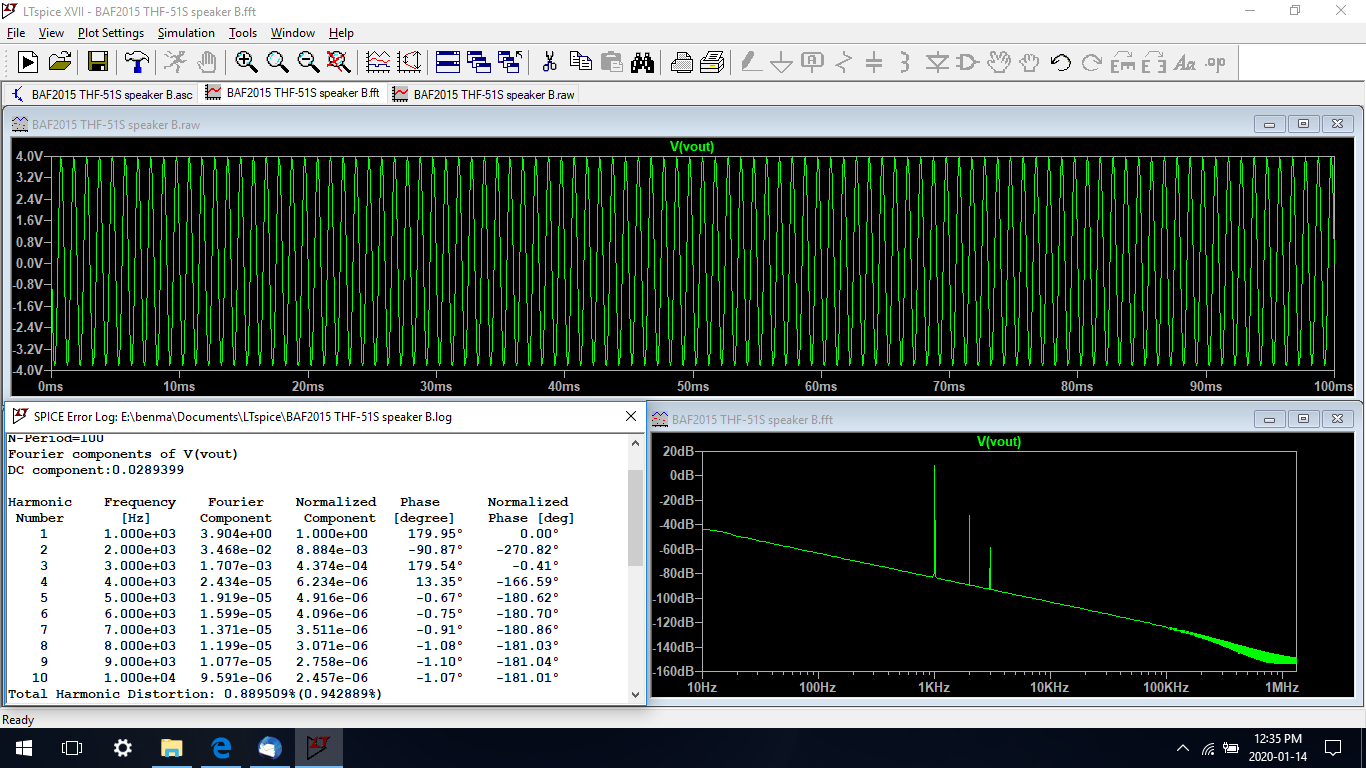Viewport: 1366px width, 768px height.
Task: Open the Windows Start menu
Action: (x=24, y=747)
